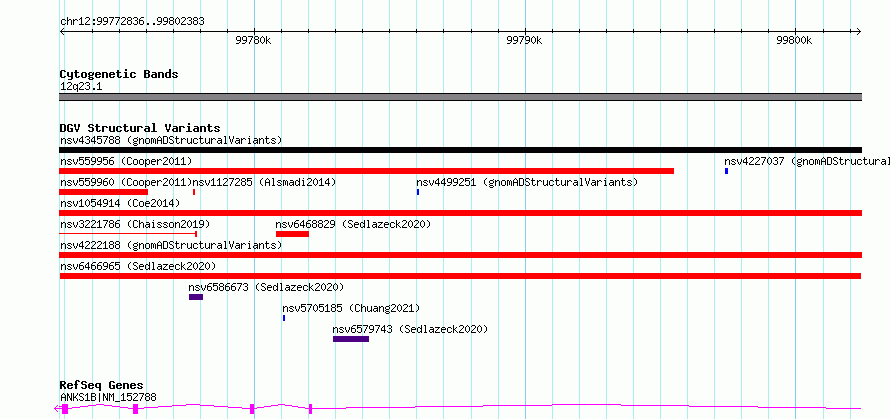The image size is (890, 419).
Task: Click the 12q23.1 band label
Action: pos(81,87)
